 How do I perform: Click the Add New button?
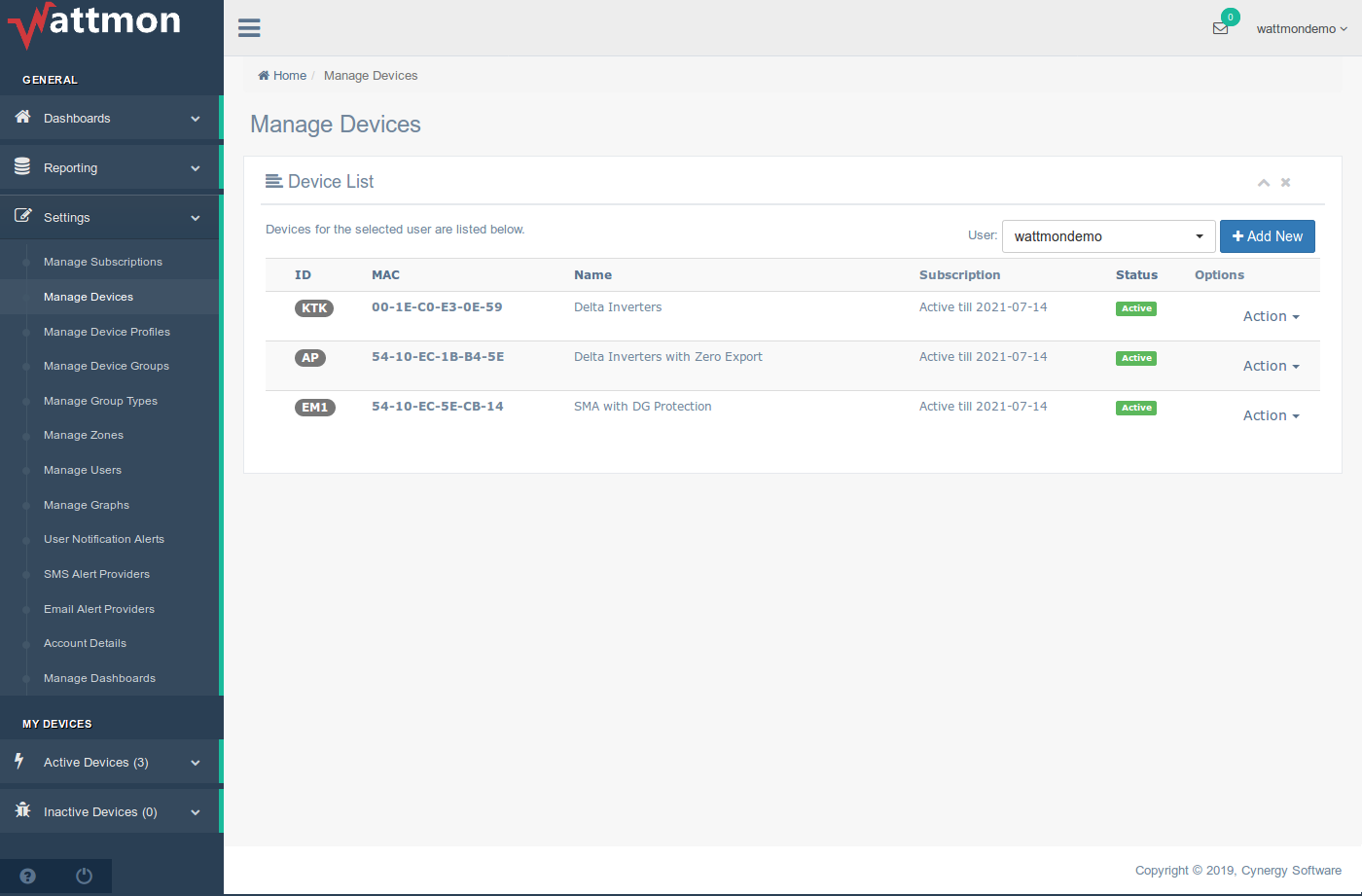1267,236
